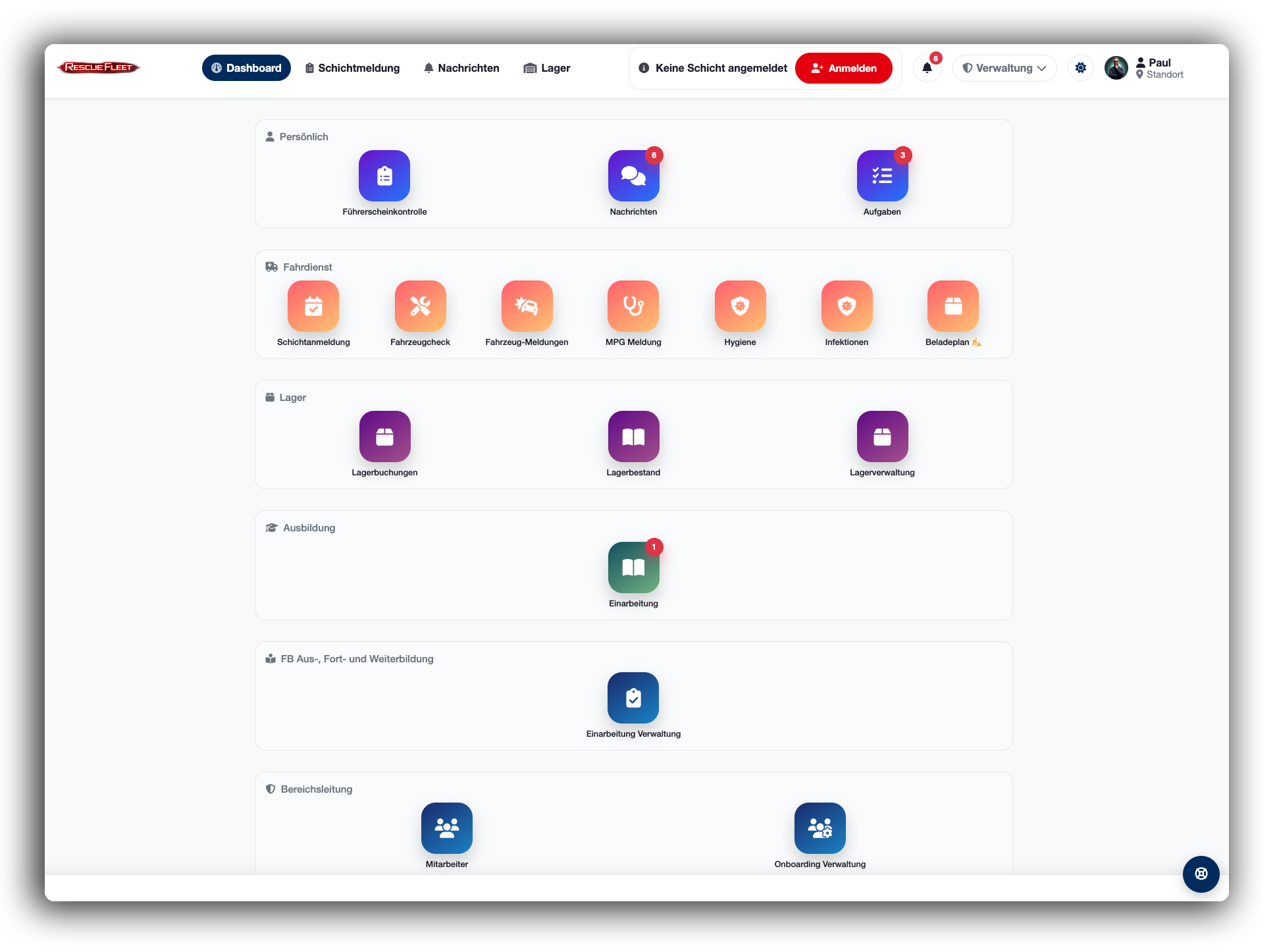1277x952 pixels.
Task: Open the Einarbeitung training tile
Action: pyautogui.click(x=633, y=568)
